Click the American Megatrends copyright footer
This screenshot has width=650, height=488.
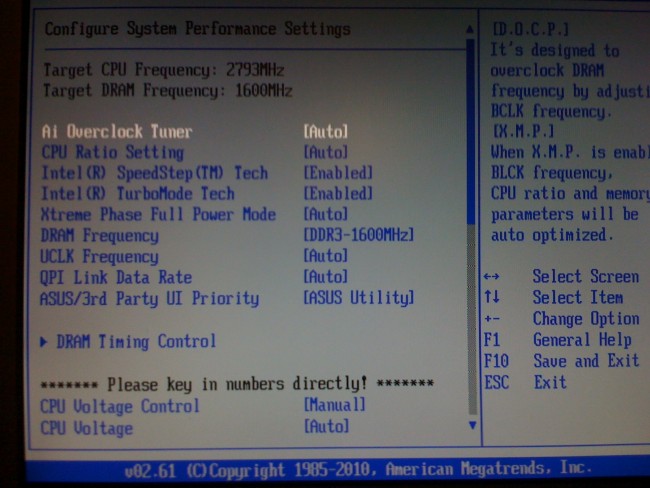pos(358,469)
